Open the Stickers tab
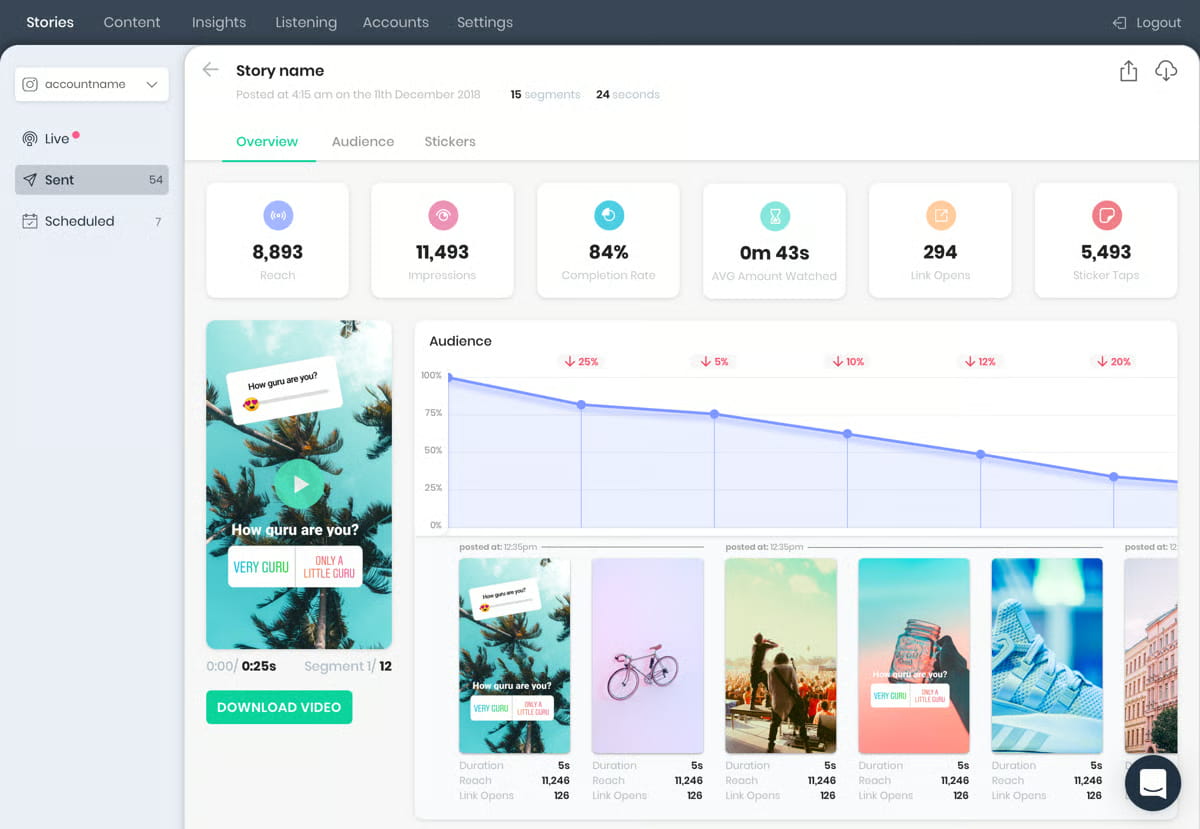 click(449, 141)
